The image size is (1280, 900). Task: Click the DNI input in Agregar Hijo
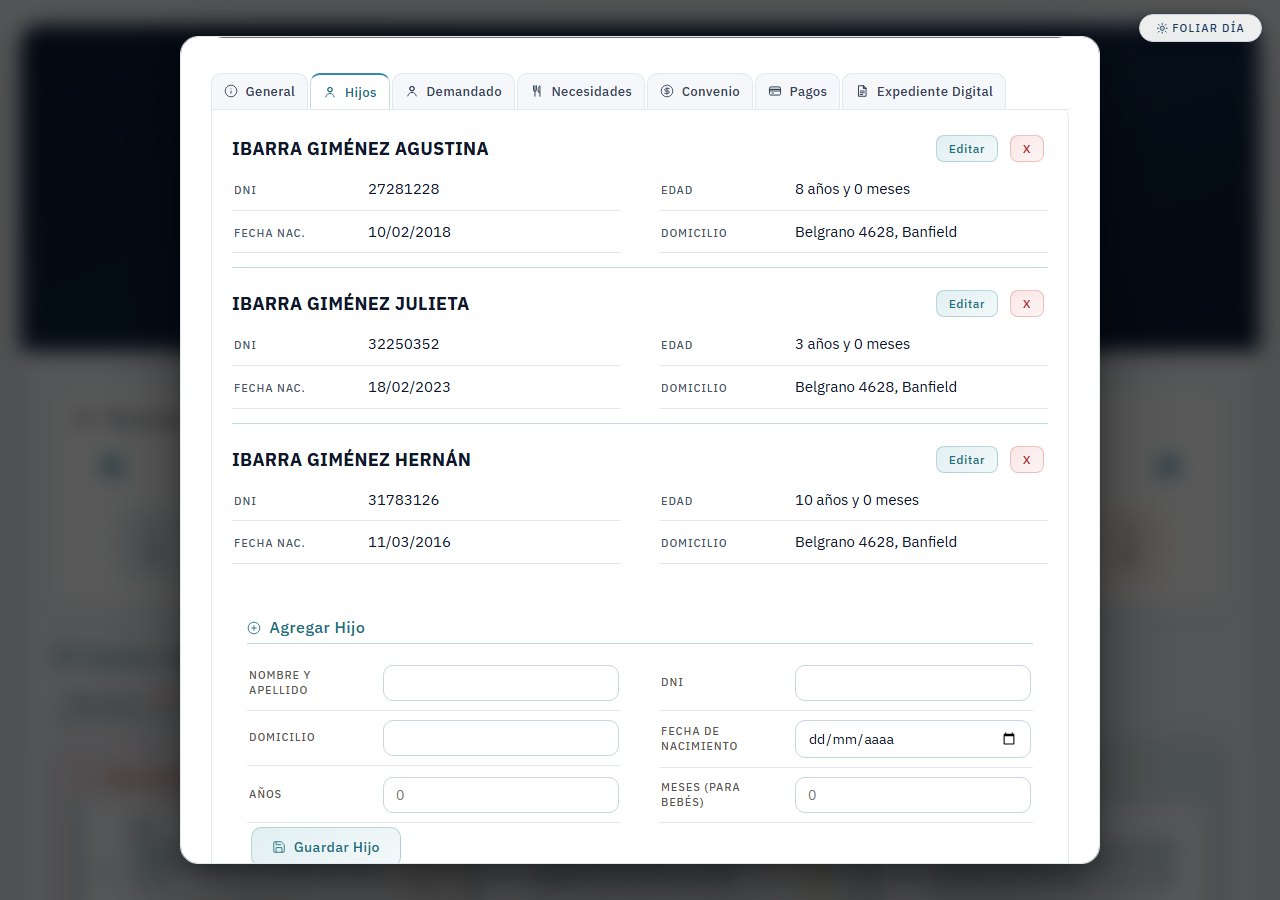coord(913,683)
